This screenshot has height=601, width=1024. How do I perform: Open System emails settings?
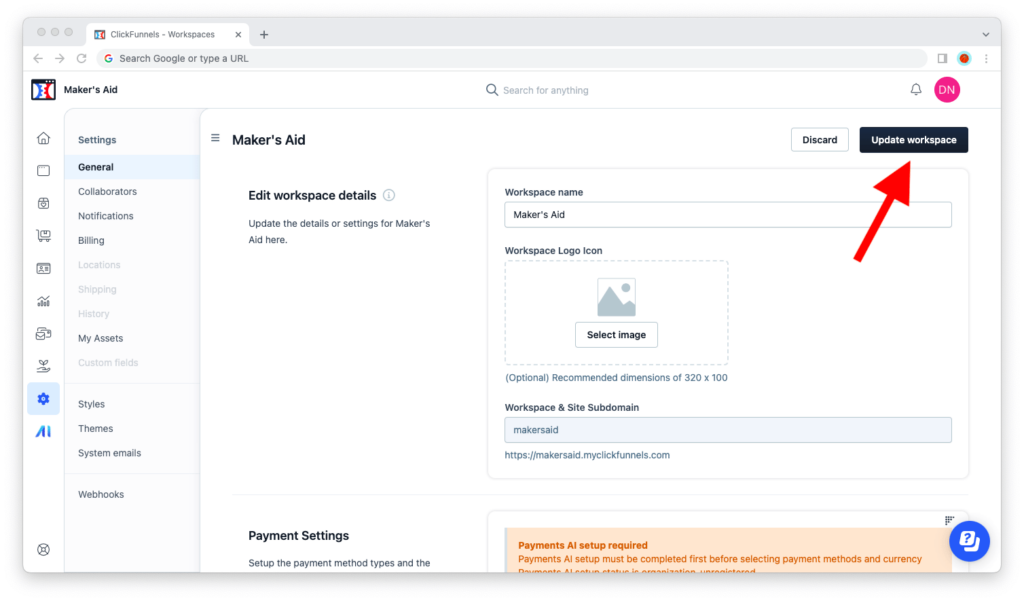coord(110,453)
